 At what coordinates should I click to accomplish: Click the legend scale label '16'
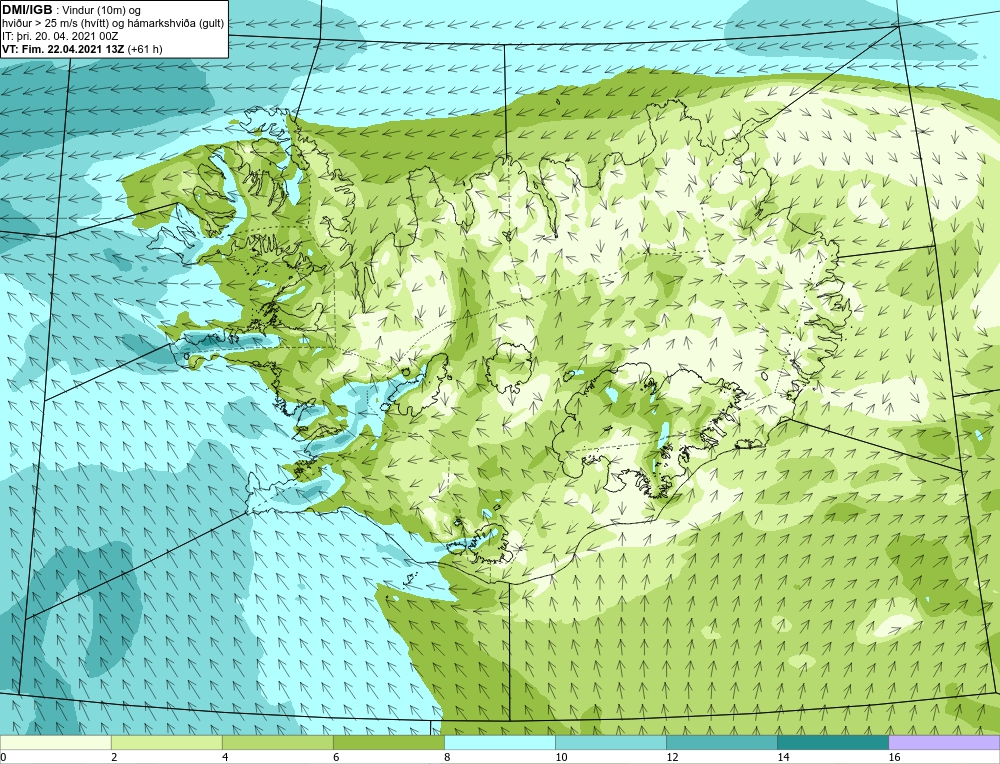[x=894, y=757]
